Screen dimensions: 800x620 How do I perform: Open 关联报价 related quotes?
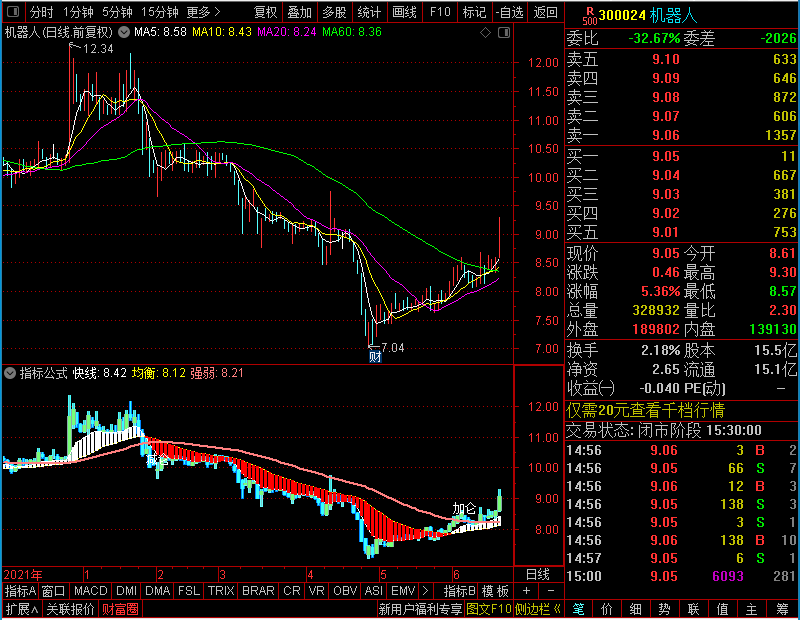tap(70, 609)
